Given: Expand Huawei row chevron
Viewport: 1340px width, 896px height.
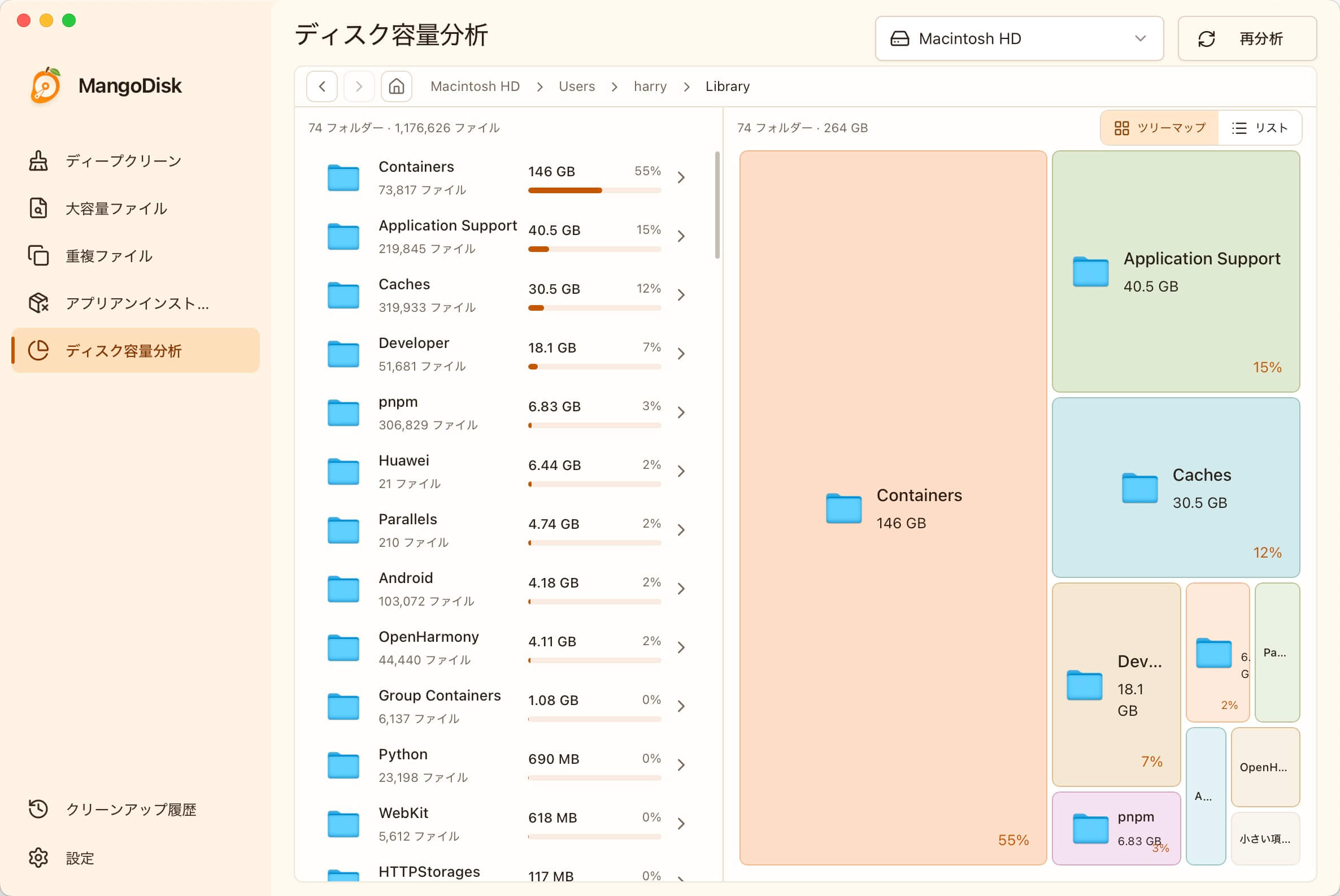Looking at the screenshot, I should click(681, 471).
